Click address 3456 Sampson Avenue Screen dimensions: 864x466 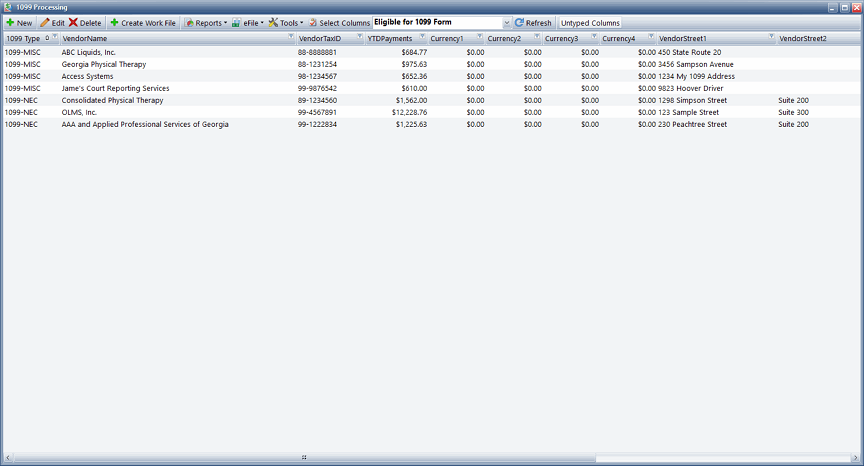696,64
